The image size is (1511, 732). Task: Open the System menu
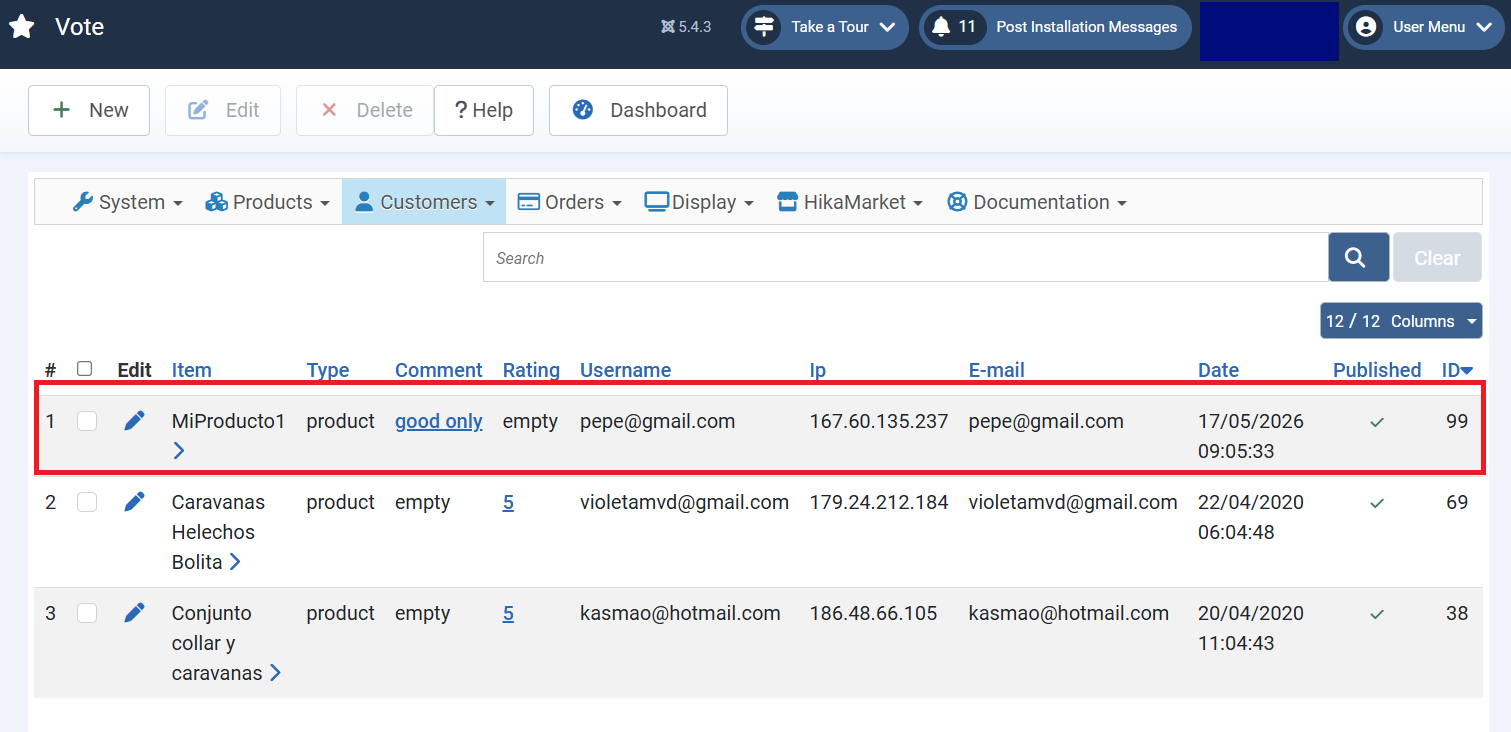coord(127,202)
